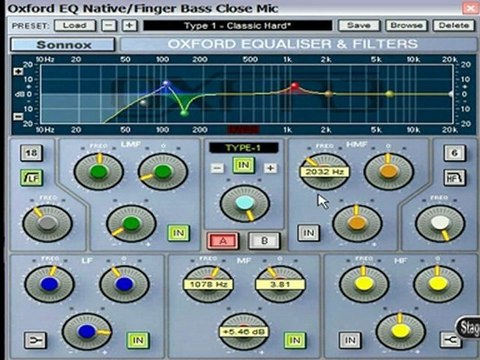Close the Oxford EQ plugin window
This screenshot has height=360, width=480.
point(471,8)
